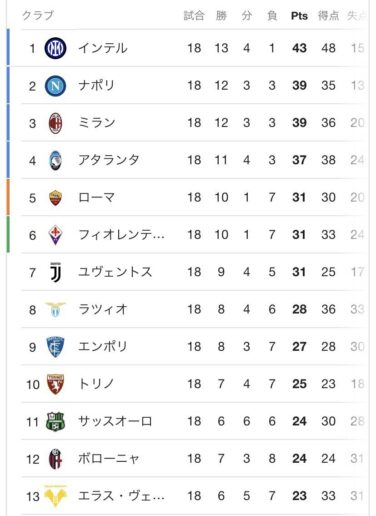
Task: Click the Napoli club crest icon
Action: coord(55,86)
